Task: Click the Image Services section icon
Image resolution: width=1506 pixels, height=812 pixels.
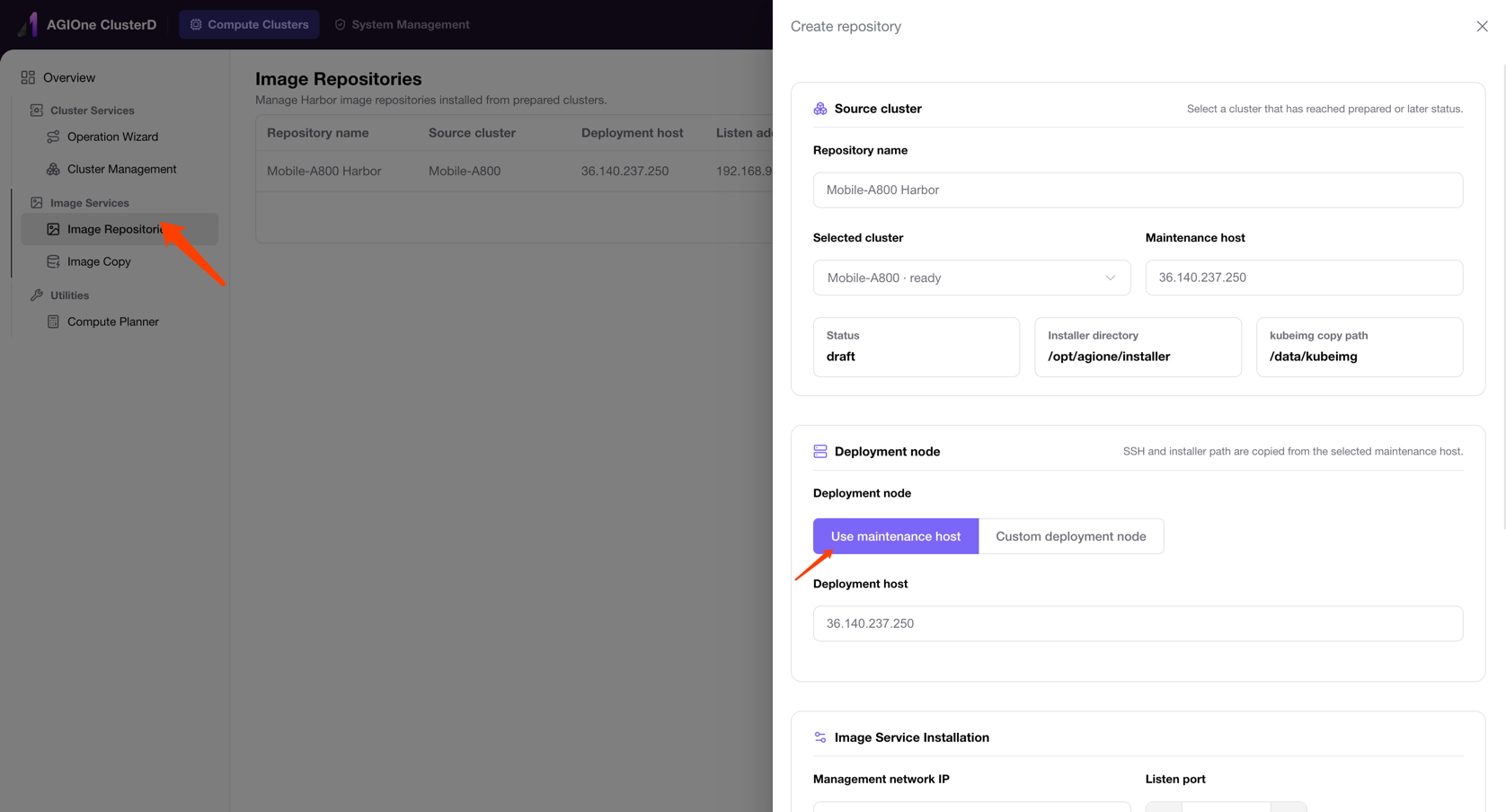Action: pyautogui.click(x=36, y=203)
